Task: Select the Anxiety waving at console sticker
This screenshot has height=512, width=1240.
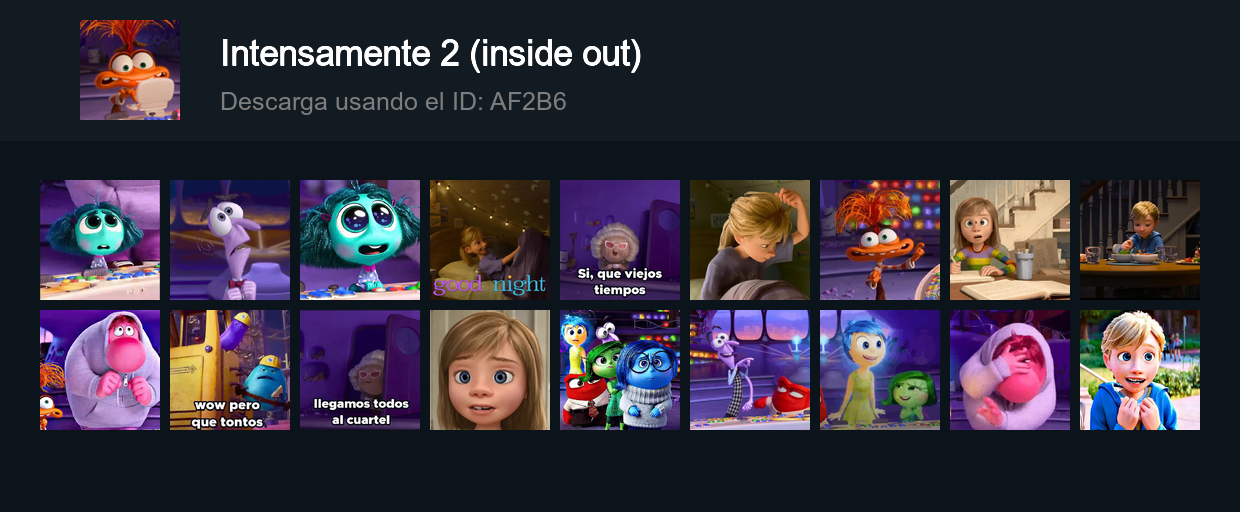Action: 880,240
